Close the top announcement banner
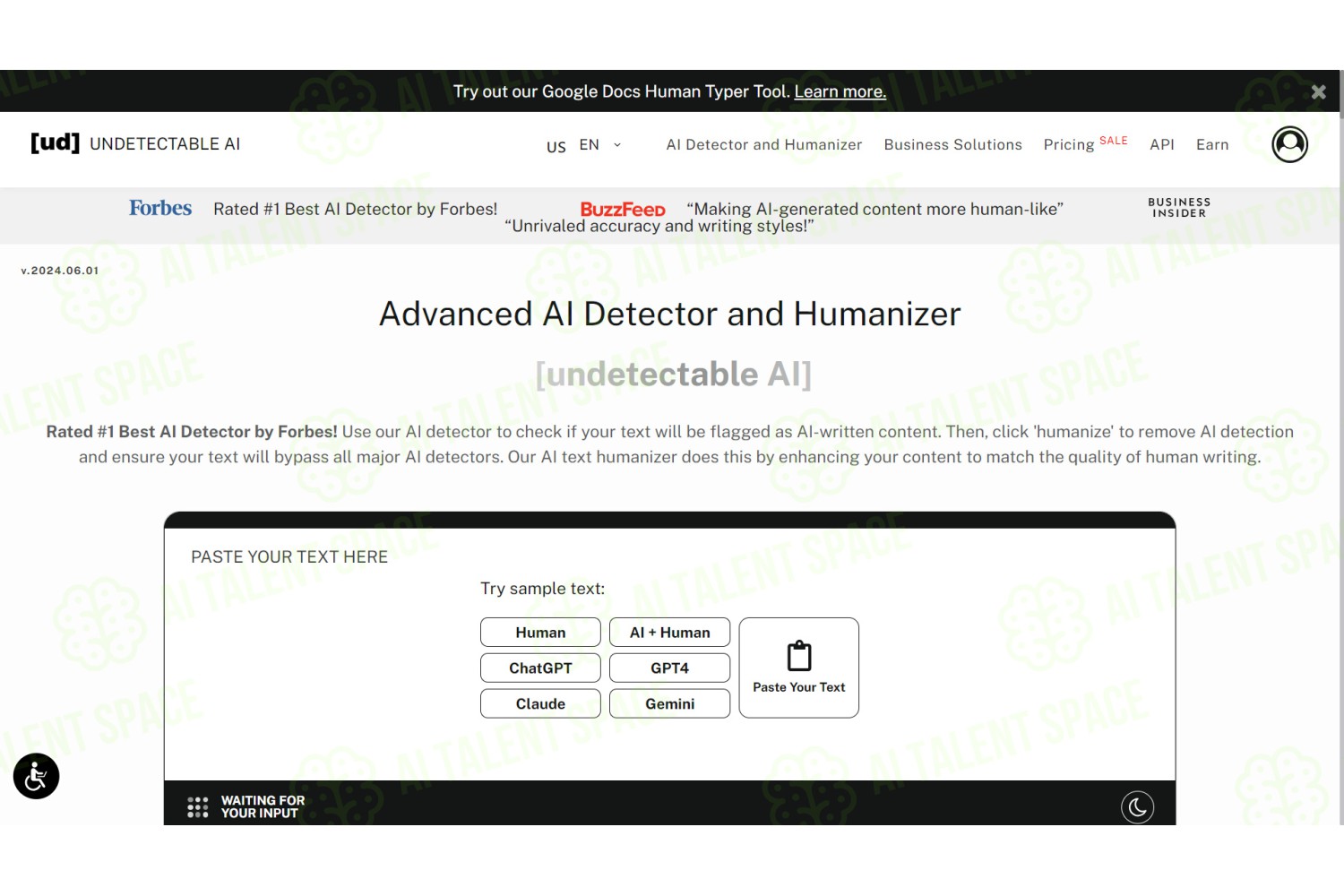The width and height of the screenshot is (1344, 896). (1318, 91)
